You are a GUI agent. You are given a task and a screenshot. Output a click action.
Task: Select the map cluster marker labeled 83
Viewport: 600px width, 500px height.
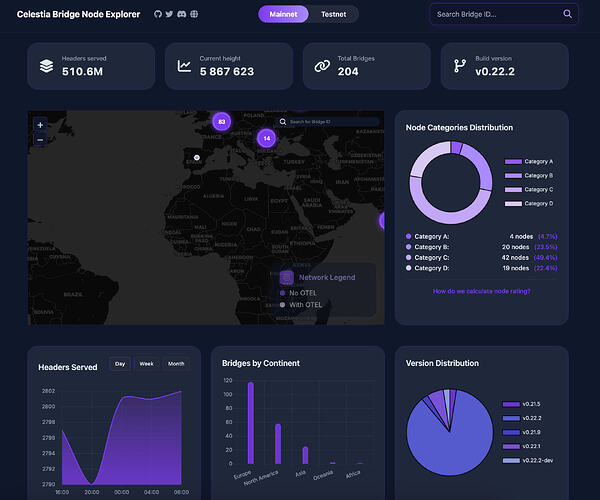[222, 122]
